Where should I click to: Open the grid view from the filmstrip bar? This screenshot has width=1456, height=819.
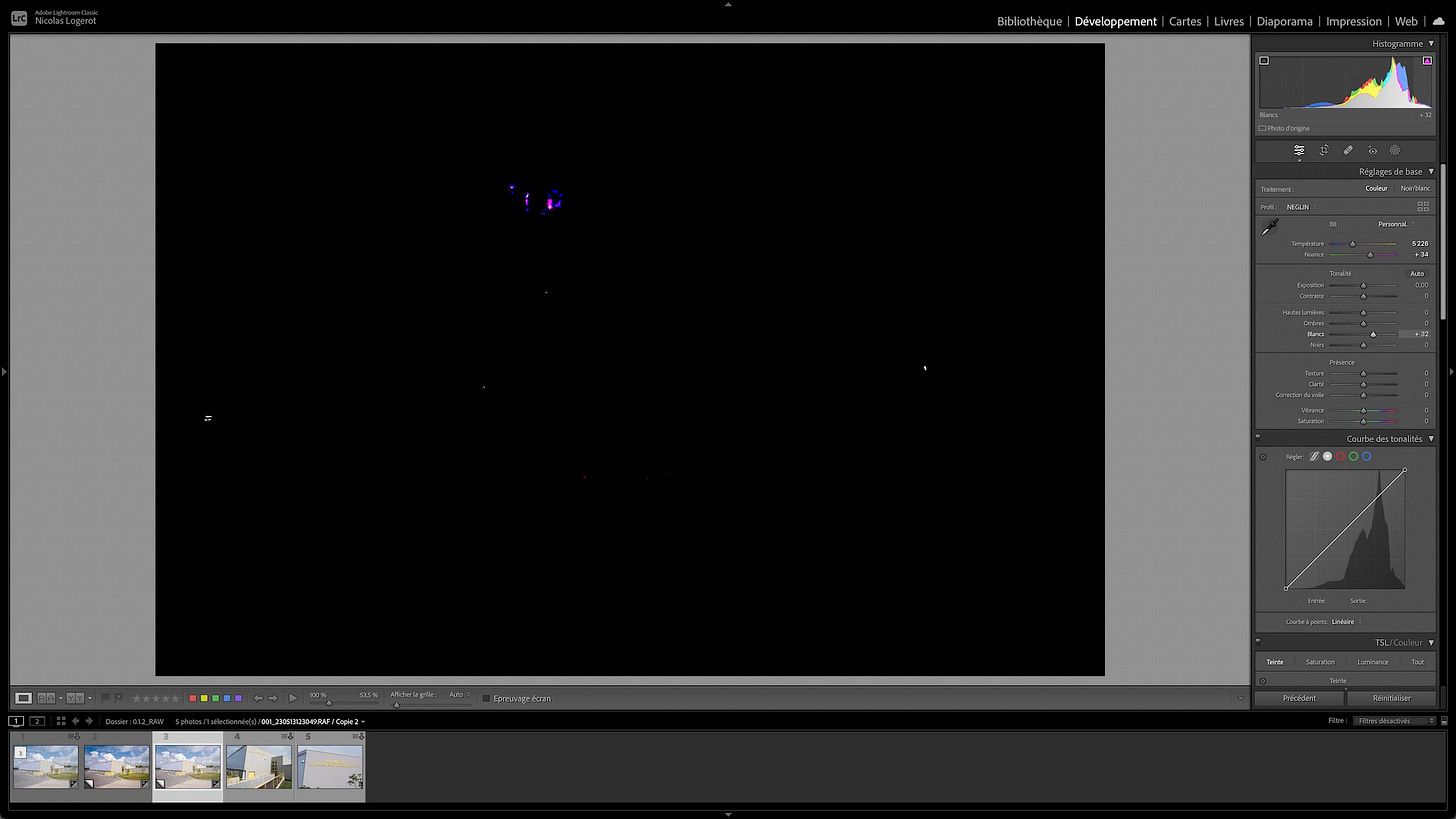coord(61,721)
